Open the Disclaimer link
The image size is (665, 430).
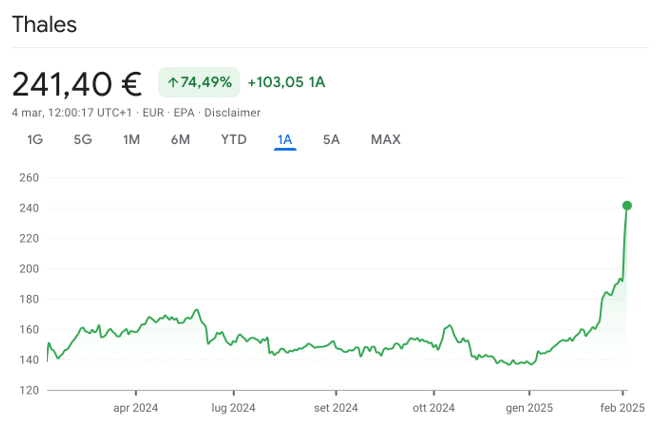point(232,113)
